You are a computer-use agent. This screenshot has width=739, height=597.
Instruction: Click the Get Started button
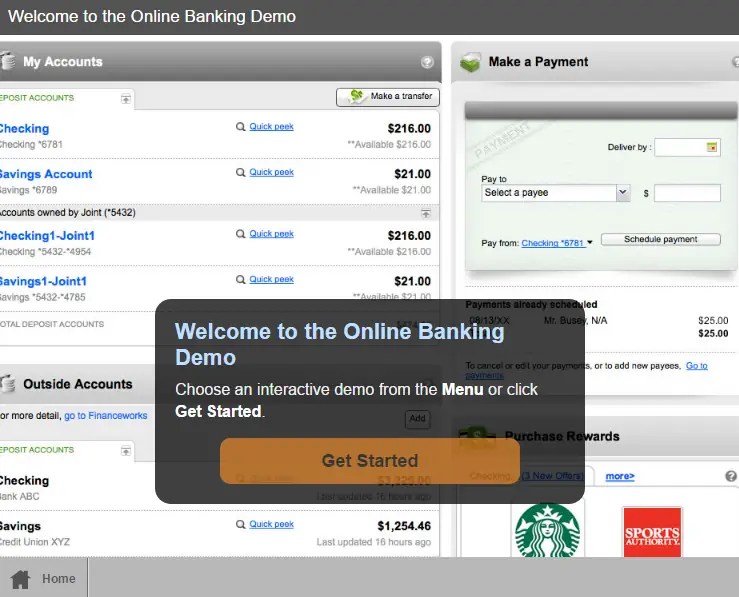370,460
